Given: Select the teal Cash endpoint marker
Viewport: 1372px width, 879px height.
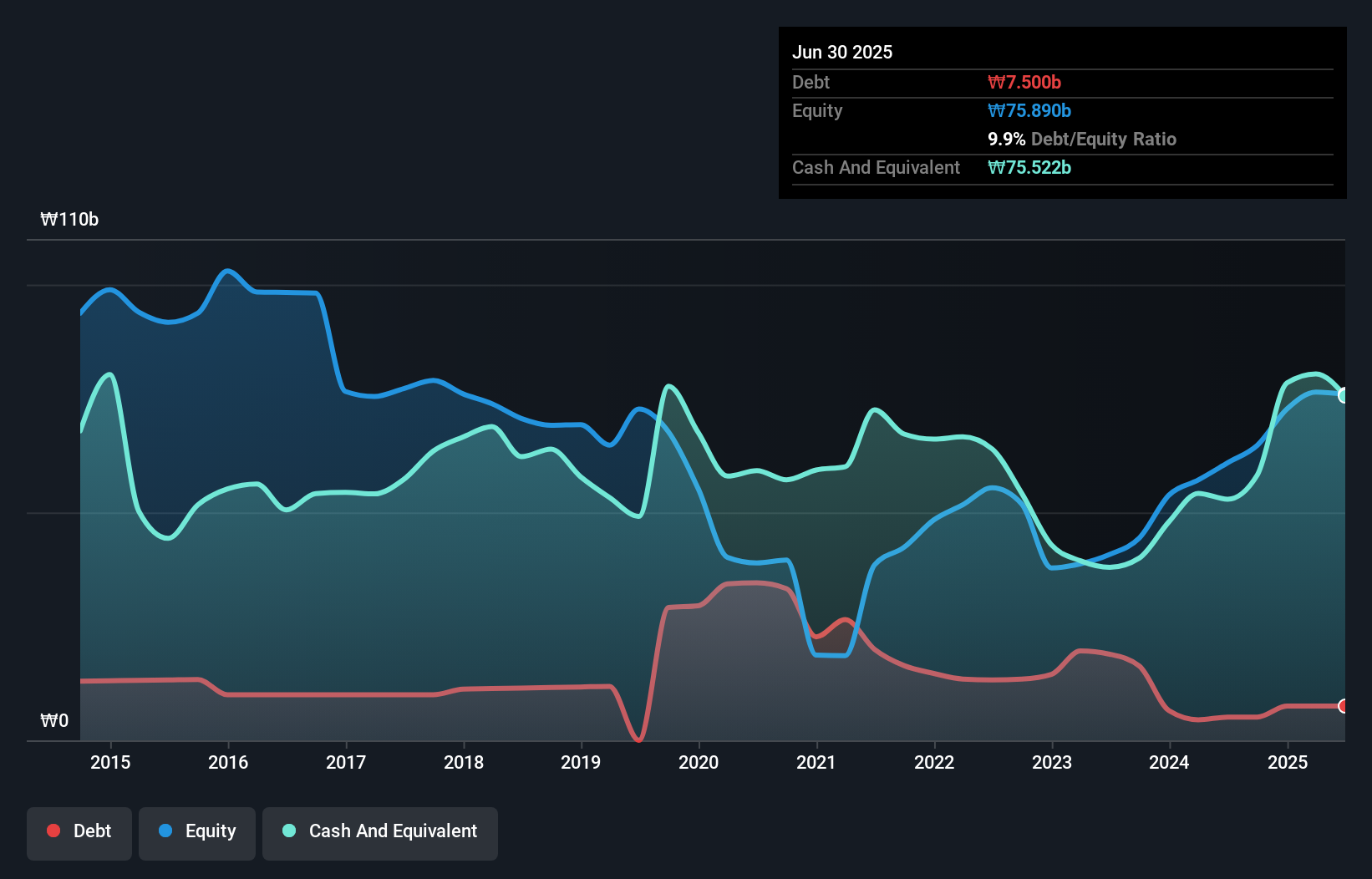Looking at the screenshot, I should click(1344, 395).
